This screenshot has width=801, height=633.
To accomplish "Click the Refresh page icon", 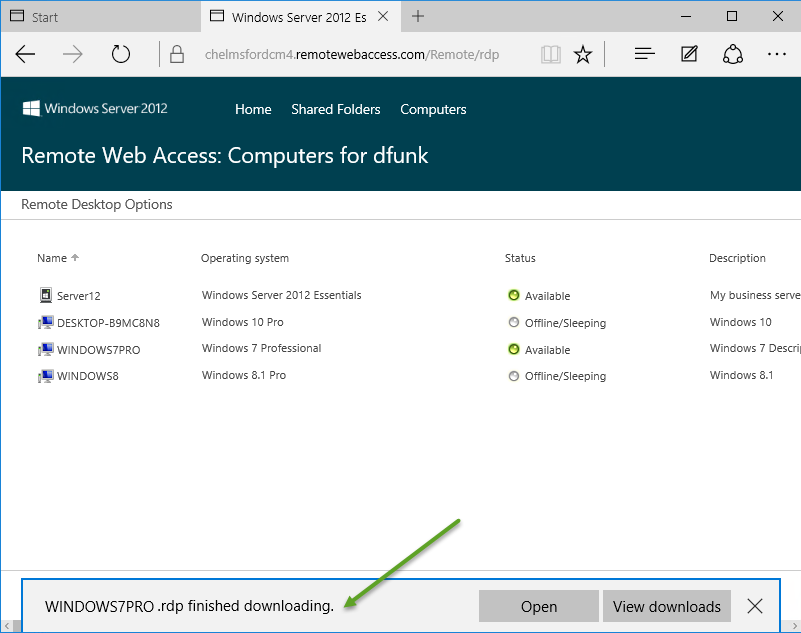I will click(121, 54).
